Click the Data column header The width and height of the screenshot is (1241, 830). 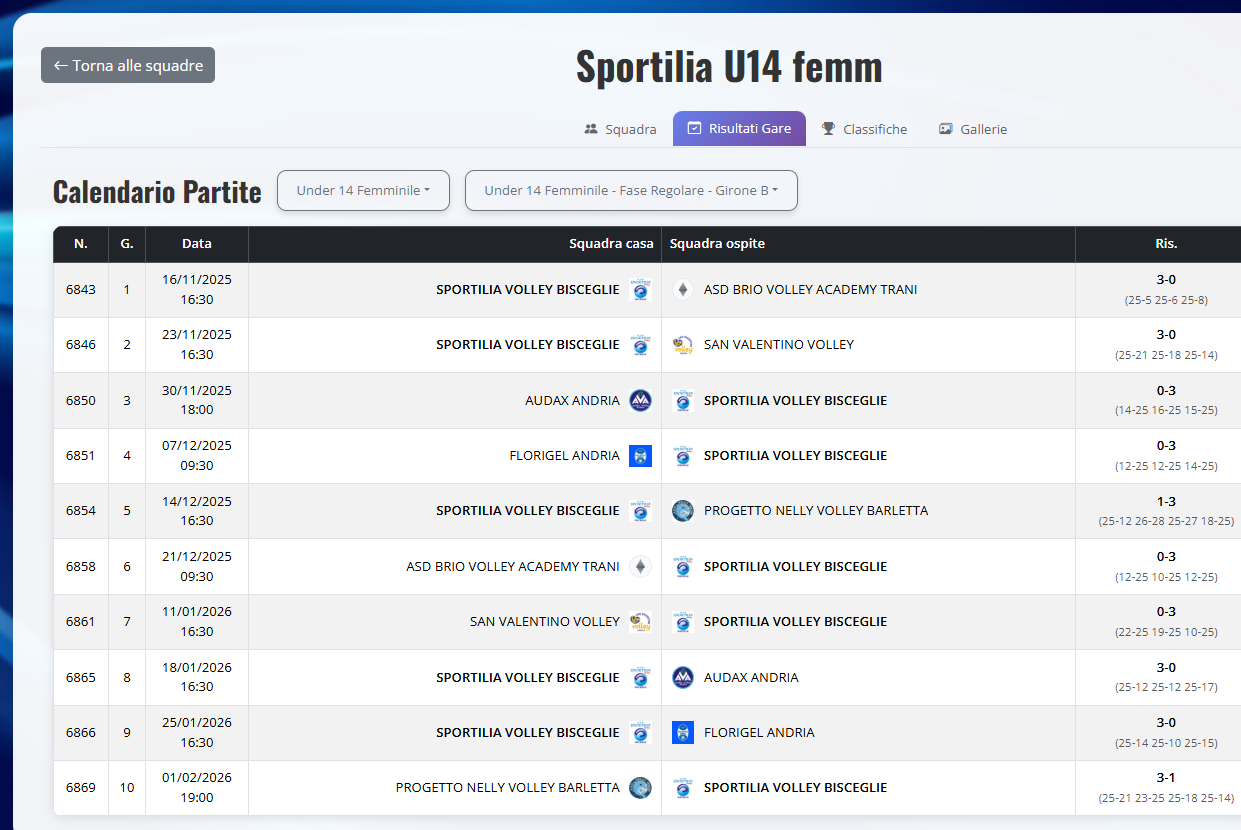click(197, 243)
